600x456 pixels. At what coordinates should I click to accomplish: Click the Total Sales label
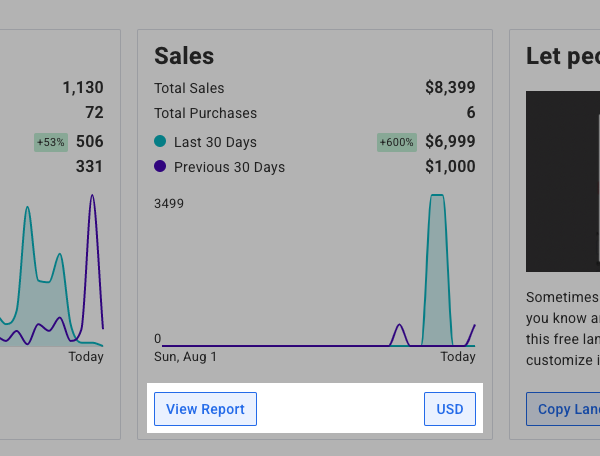coord(189,88)
